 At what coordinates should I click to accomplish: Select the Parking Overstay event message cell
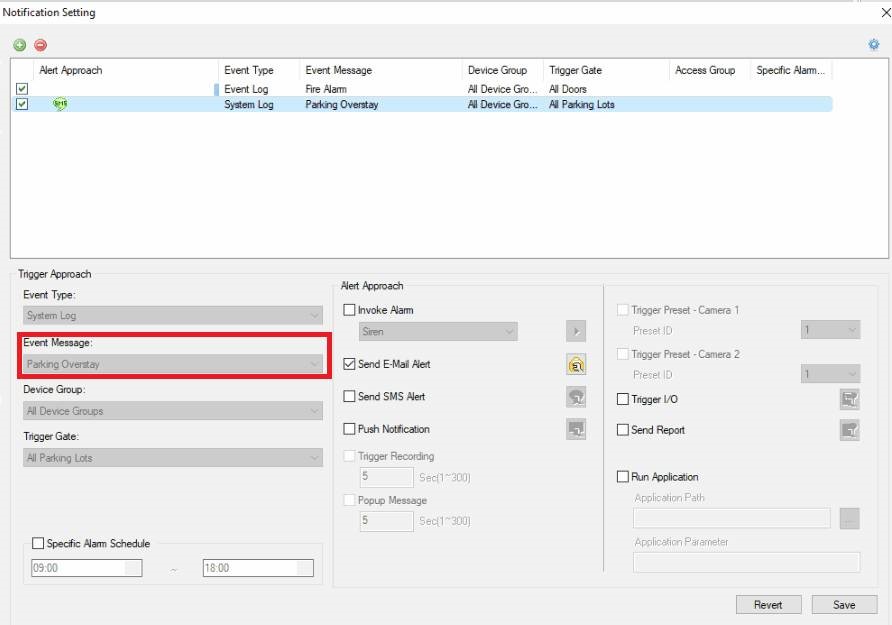[x=342, y=105]
